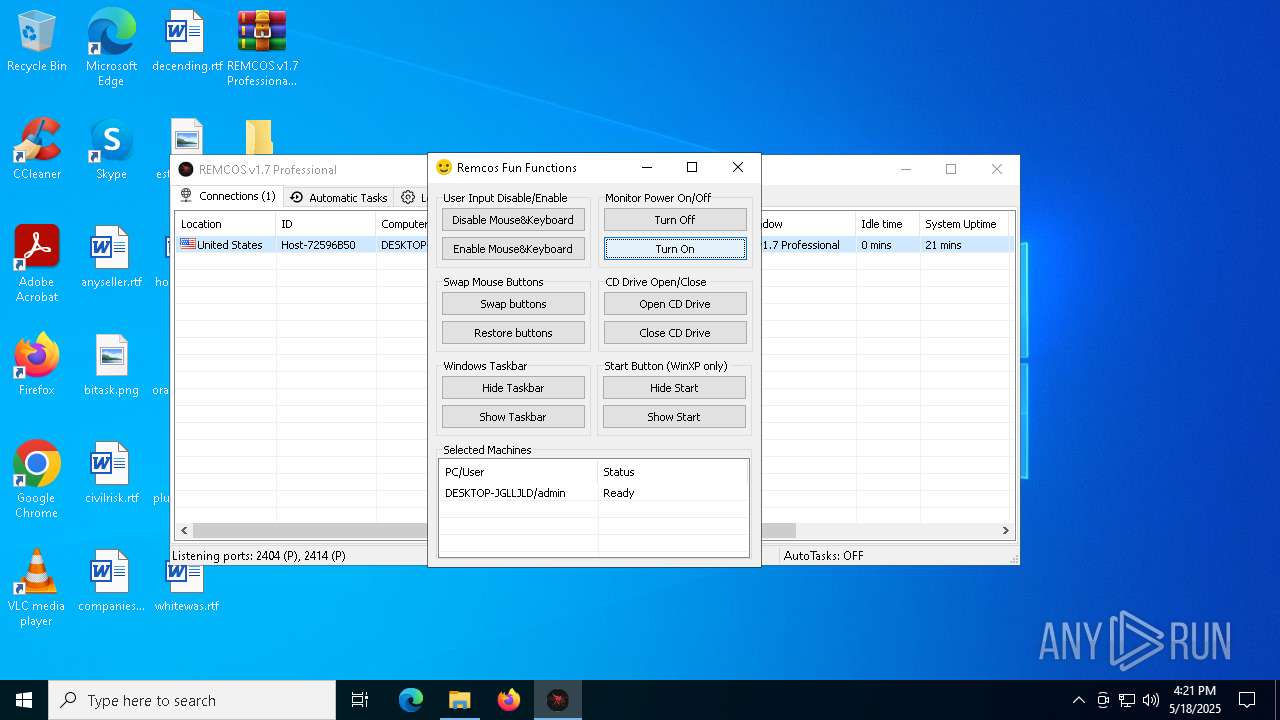Click monitor Turn On button
The image size is (1280, 720).
675,249
